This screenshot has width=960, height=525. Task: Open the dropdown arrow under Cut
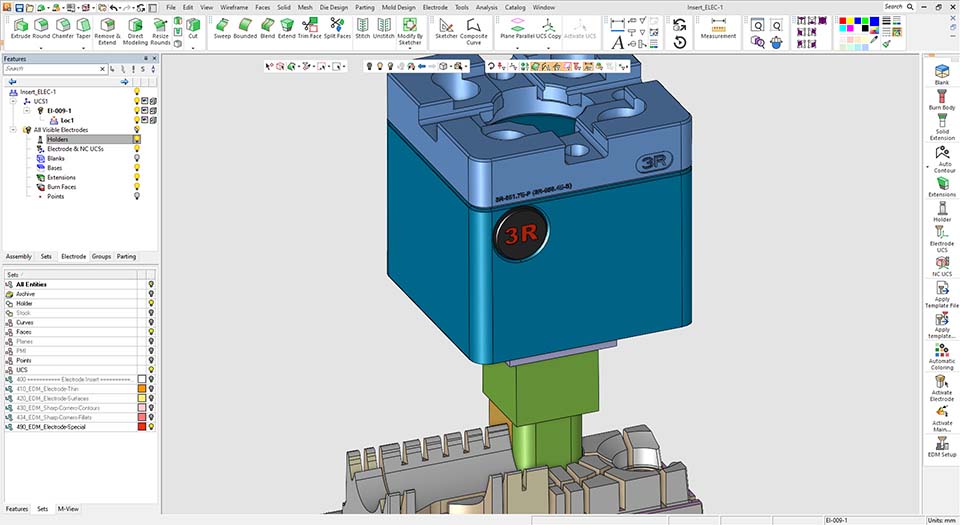[x=193, y=47]
